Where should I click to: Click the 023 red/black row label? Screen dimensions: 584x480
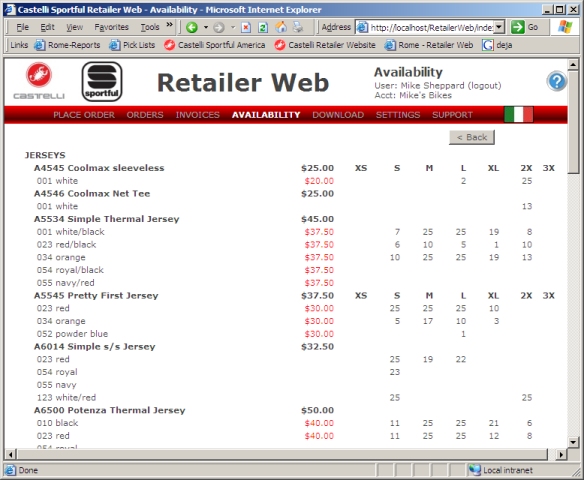(x=66, y=245)
